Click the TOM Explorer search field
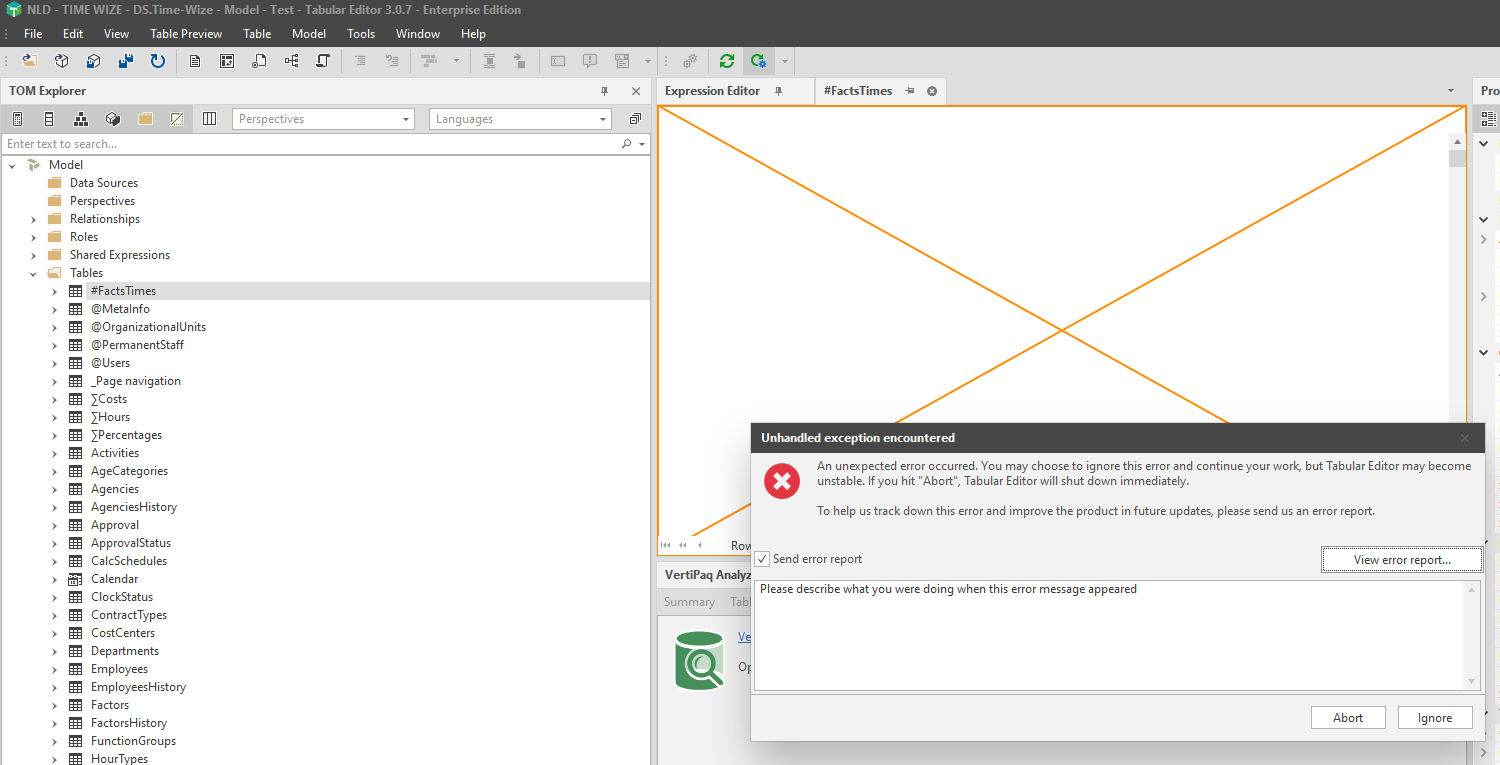 point(312,144)
